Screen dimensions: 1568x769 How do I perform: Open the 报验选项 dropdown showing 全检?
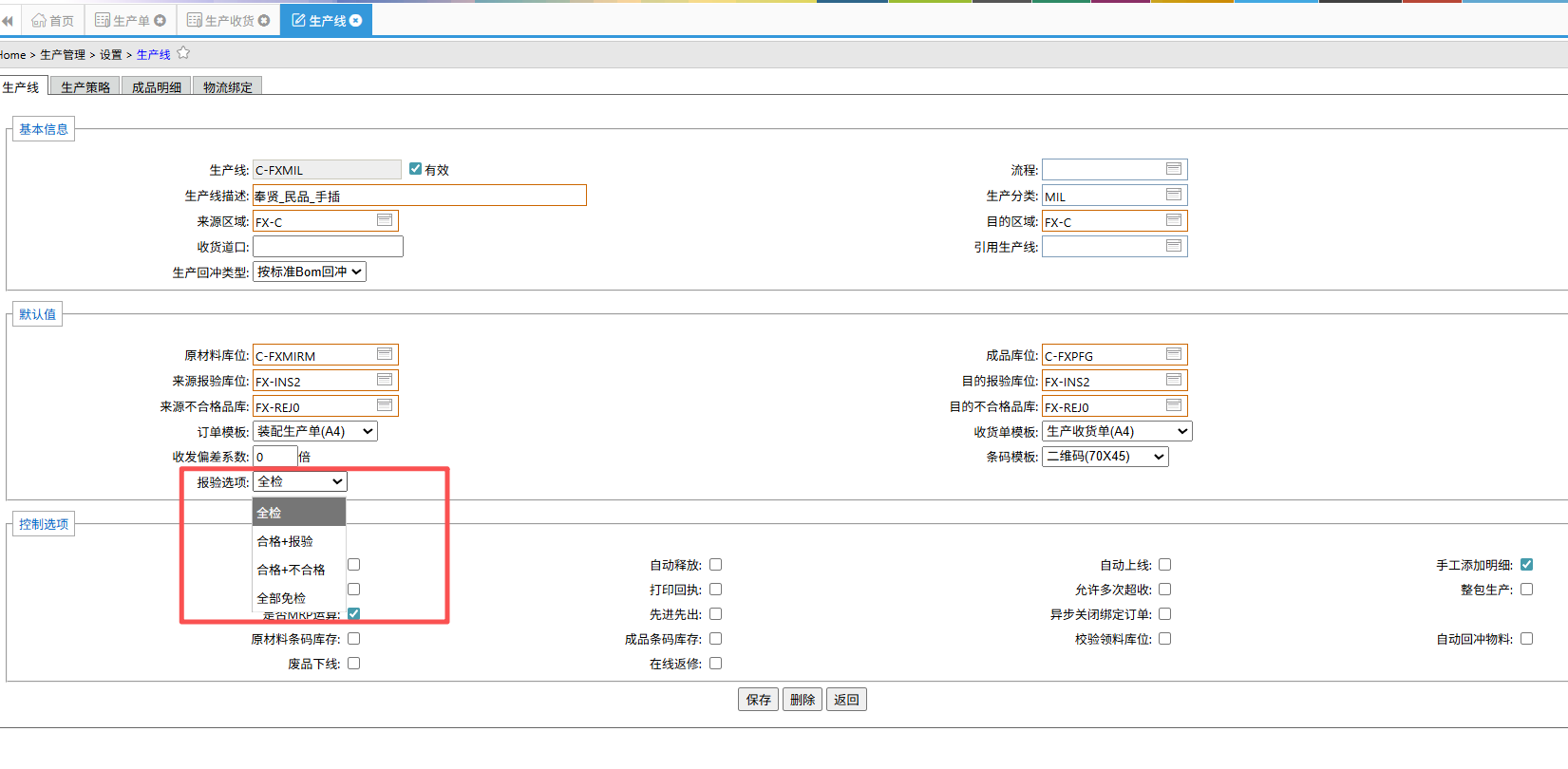300,481
